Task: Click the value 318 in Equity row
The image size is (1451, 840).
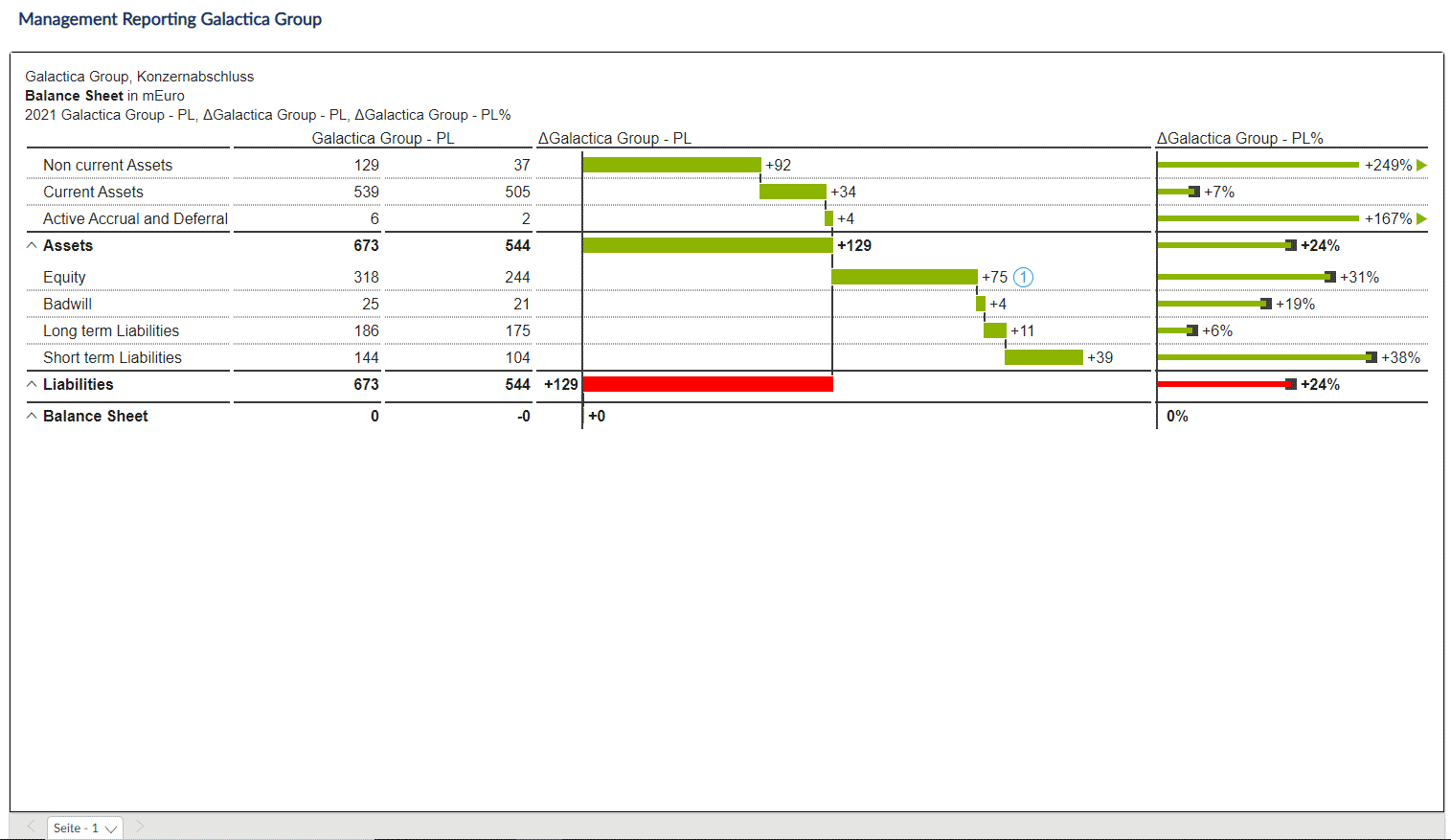Action: 366,277
